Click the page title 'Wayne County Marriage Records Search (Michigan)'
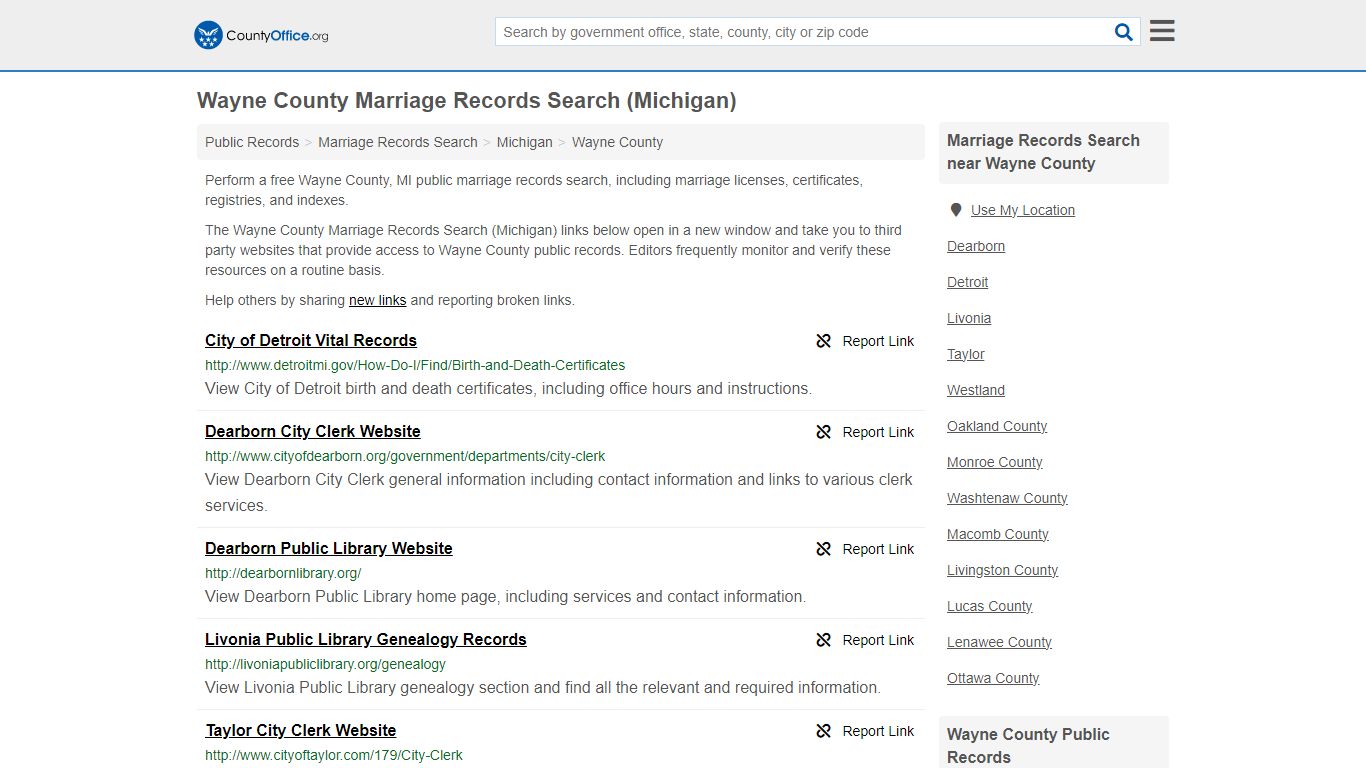 467,100
